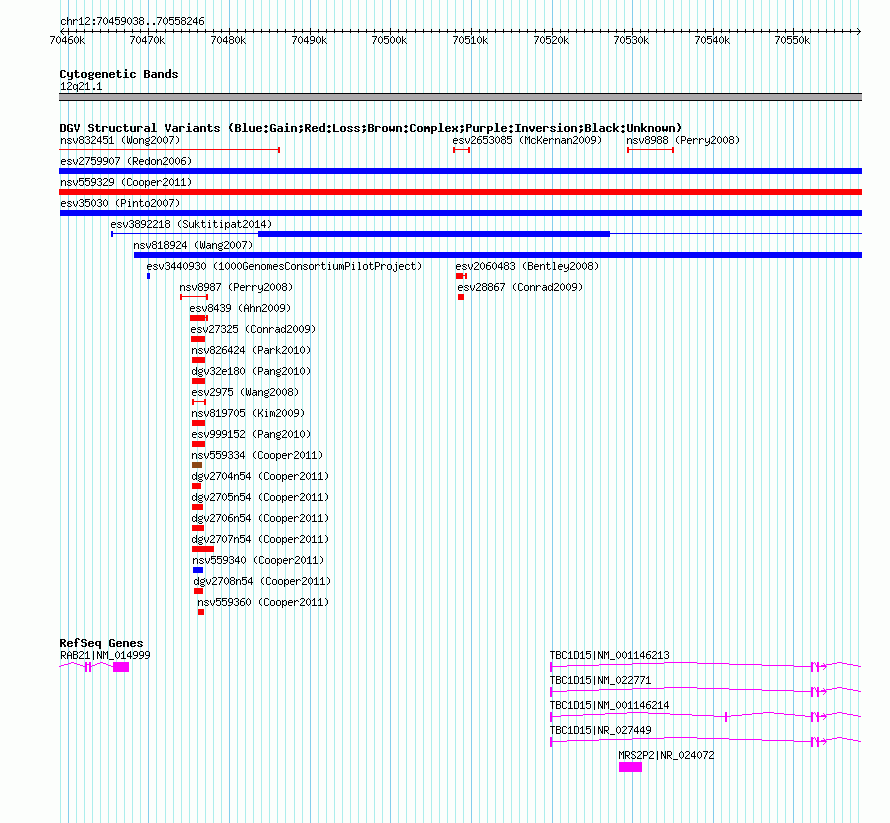The width and height of the screenshot is (890, 823).
Task: Open the TBC1D15|NR_027449 transcript label
Action: [601, 730]
